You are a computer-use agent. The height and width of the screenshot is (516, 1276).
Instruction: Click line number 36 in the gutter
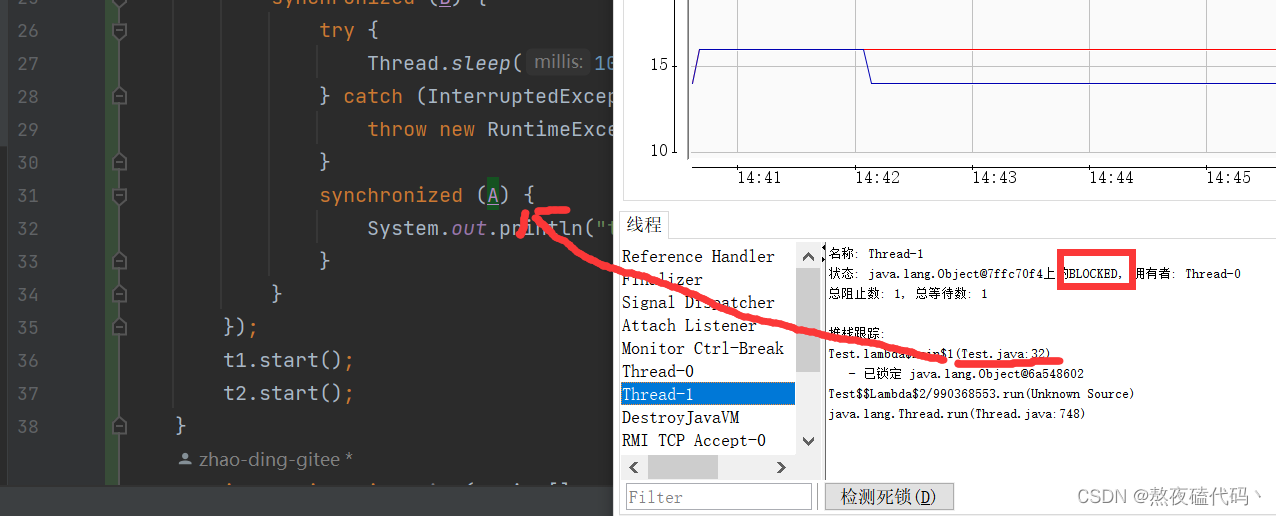(28, 360)
